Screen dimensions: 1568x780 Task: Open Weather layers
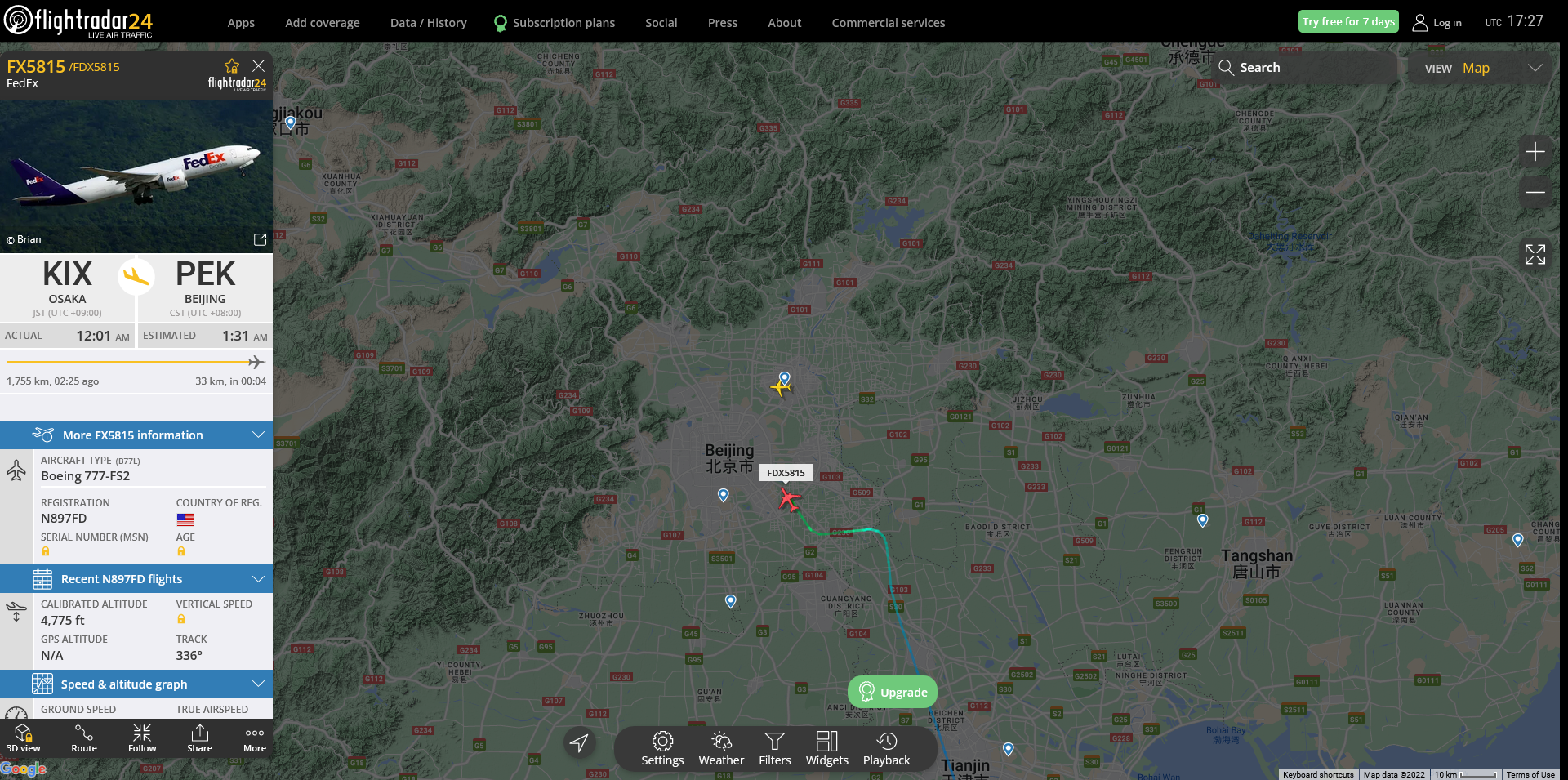click(721, 749)
